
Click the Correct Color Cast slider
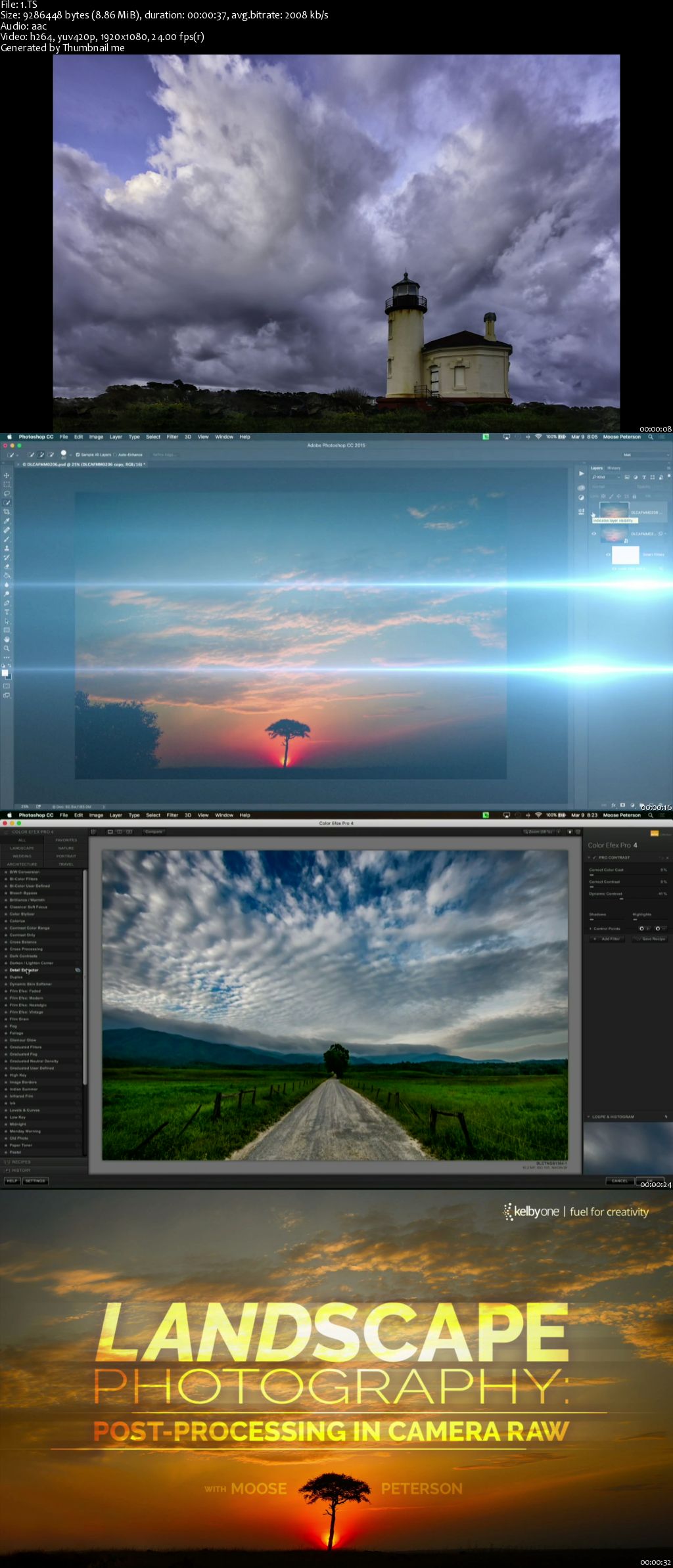(x=628, y=874)
